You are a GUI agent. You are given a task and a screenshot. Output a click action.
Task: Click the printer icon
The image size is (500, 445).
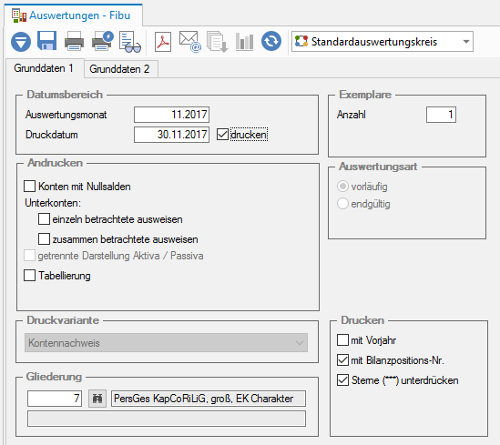click(x=74, y=41)
